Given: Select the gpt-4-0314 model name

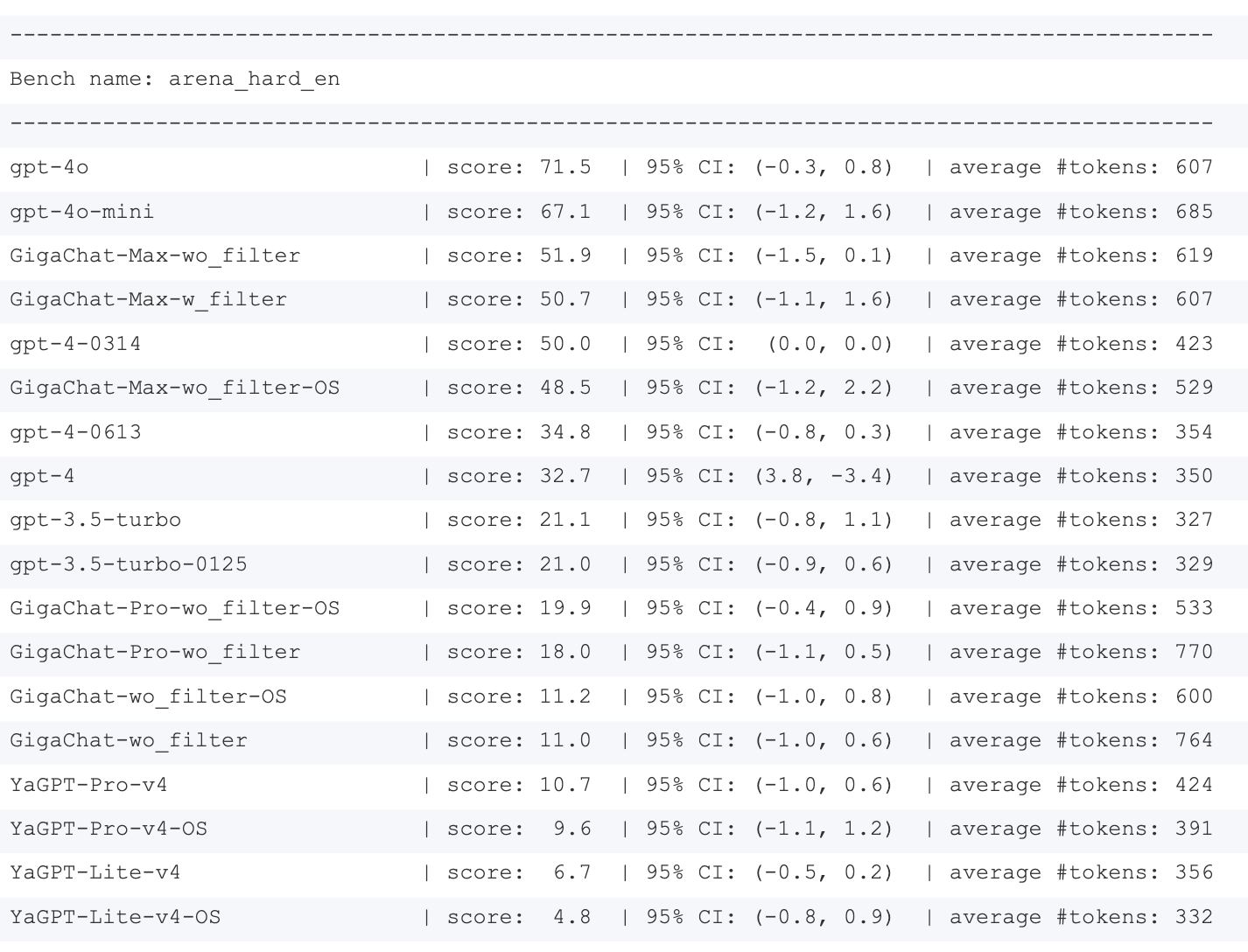Looking at the screenshot, I should (75, 344).
